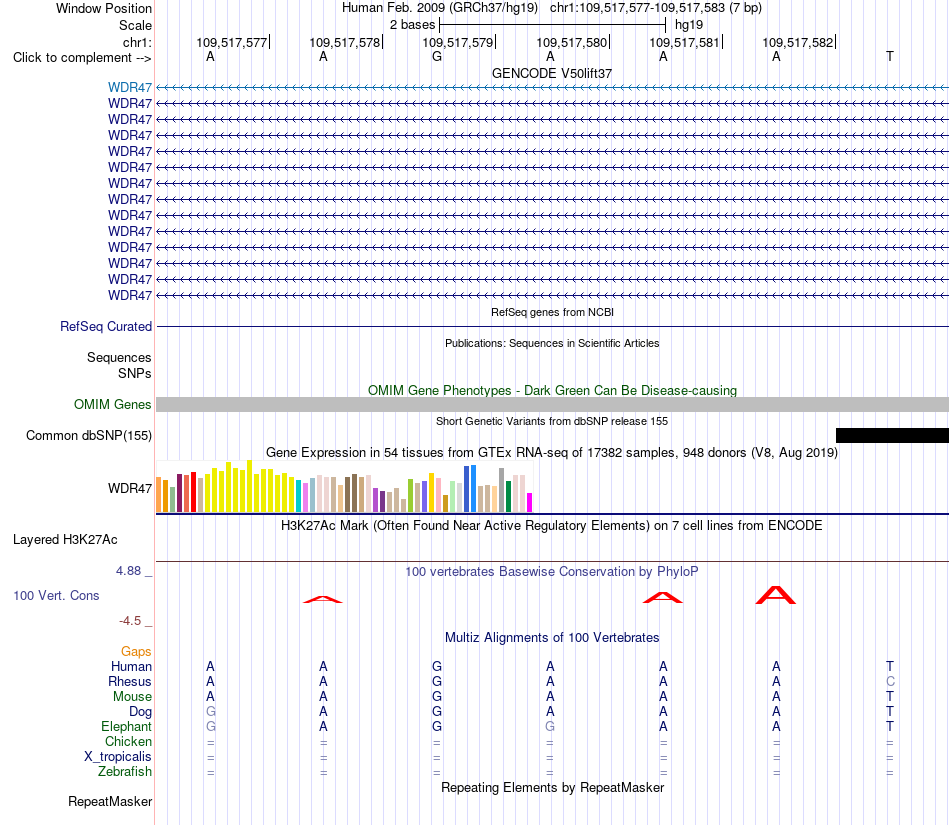Select the Sequences track label
Image resolution: width=950 pixels, height=825 pixels.
click(119, 357)
